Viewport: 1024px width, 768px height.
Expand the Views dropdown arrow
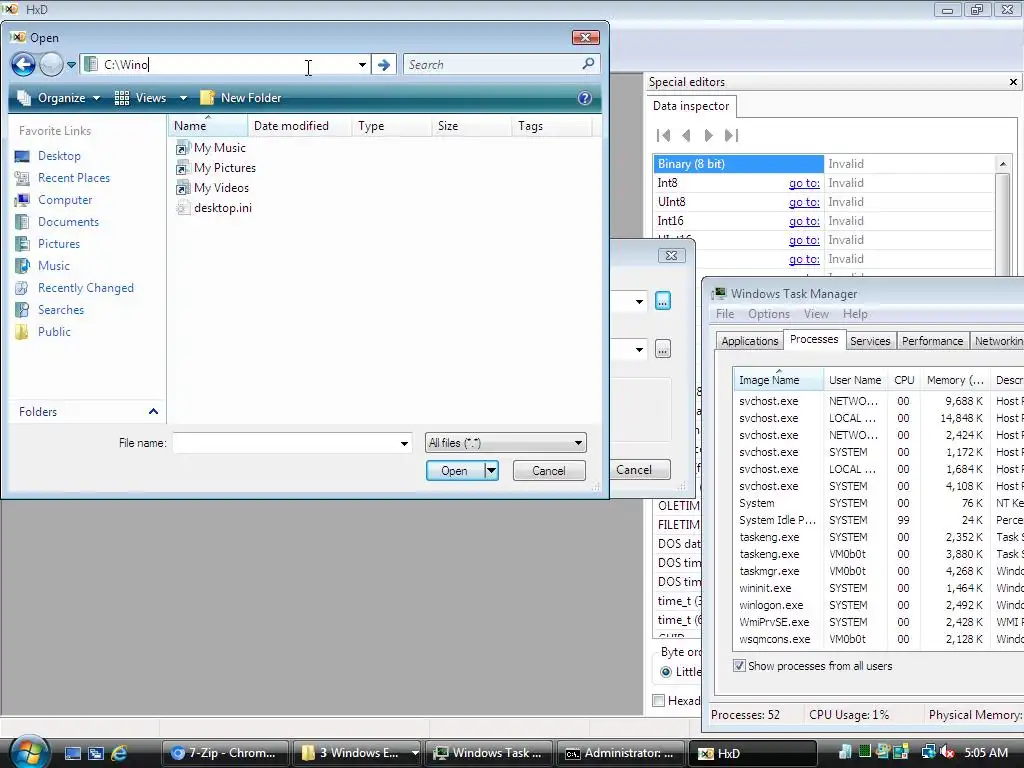183,98
